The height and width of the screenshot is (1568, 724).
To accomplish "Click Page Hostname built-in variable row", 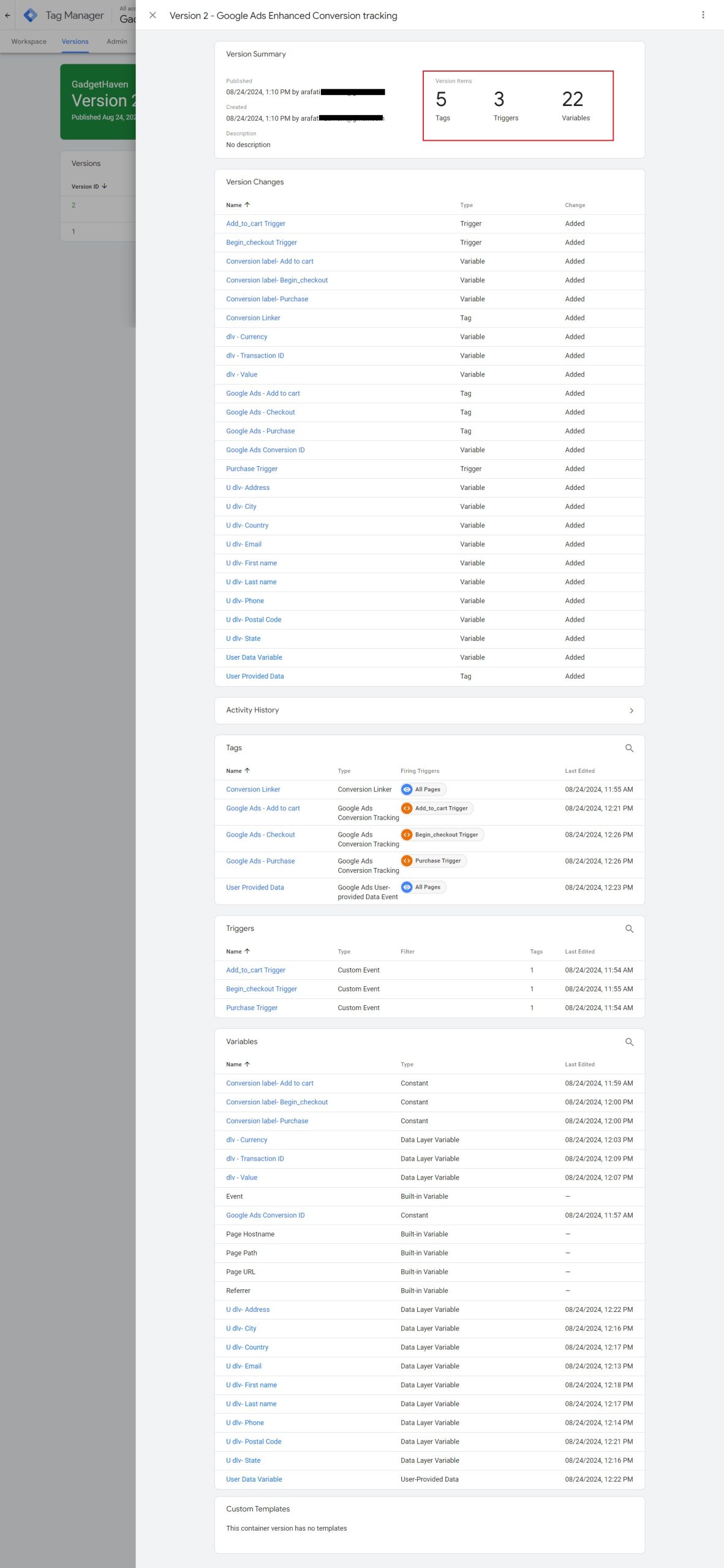I will 429,1235.
